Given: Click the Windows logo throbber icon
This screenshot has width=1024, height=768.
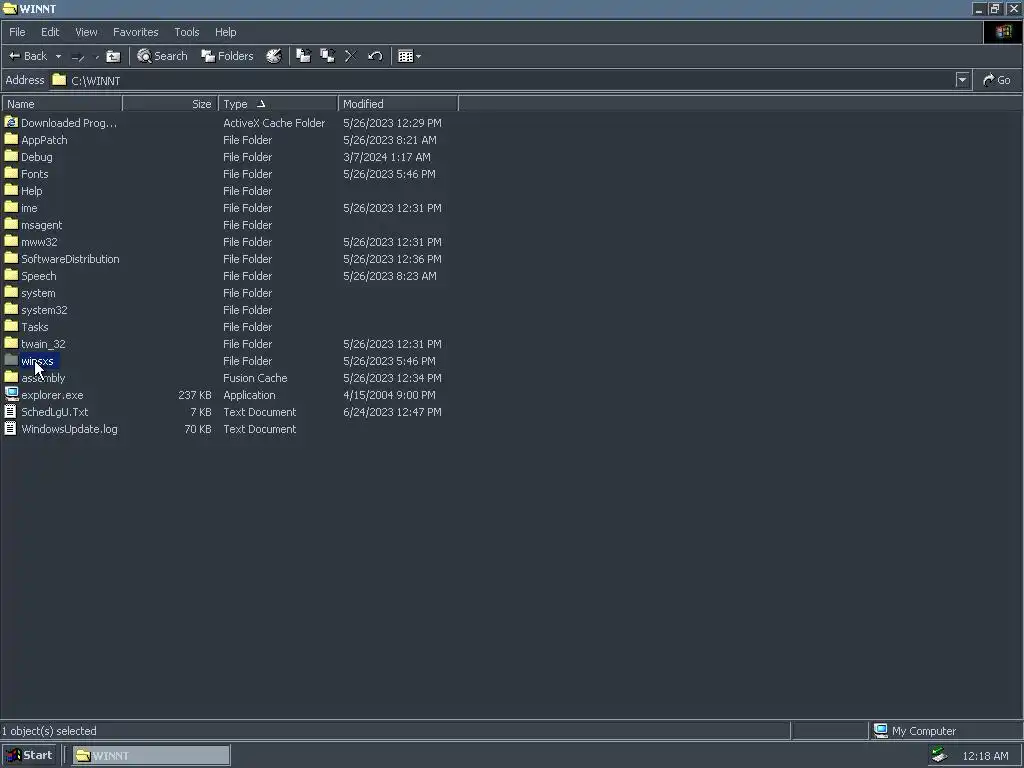Looking at the screenshot, I should 1003,32.
